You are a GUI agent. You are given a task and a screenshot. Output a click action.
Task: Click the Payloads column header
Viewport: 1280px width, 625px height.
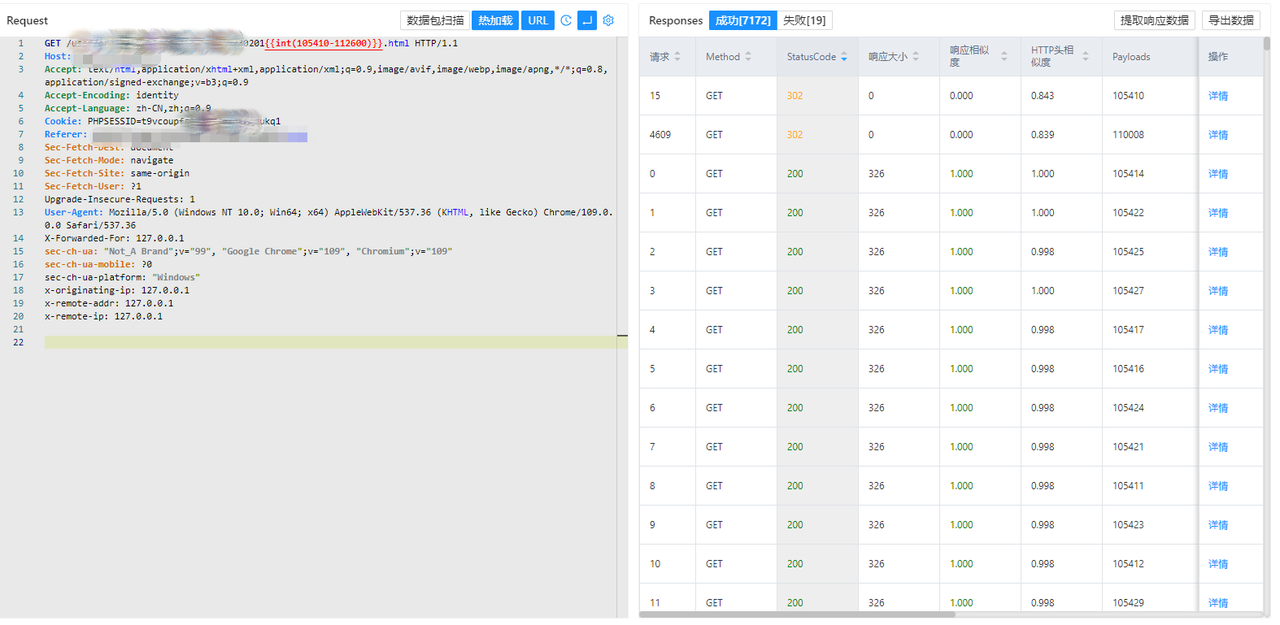[x=1131, y=57]
